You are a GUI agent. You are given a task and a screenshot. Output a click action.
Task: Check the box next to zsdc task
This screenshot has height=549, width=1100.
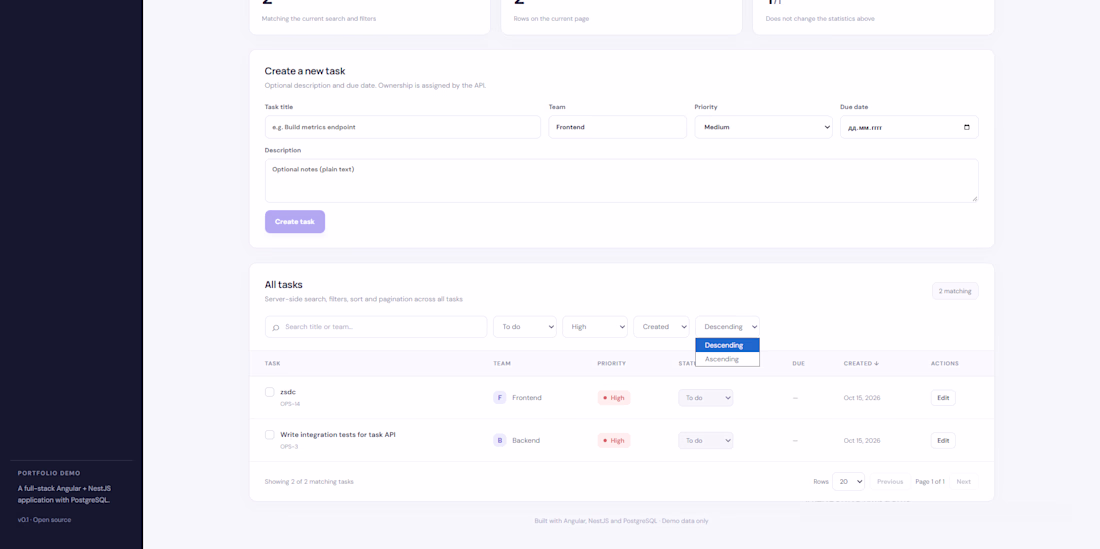click(x=269, y=392)
